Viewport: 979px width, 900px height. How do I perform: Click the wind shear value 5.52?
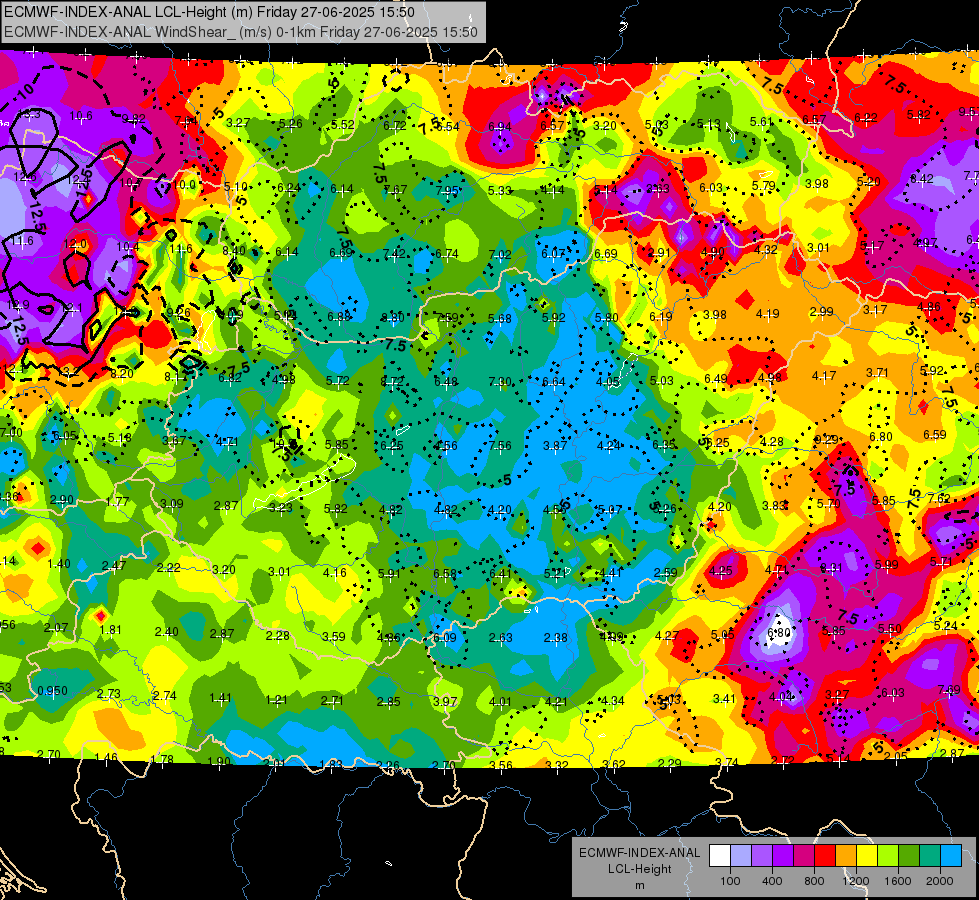click(343, 125)
